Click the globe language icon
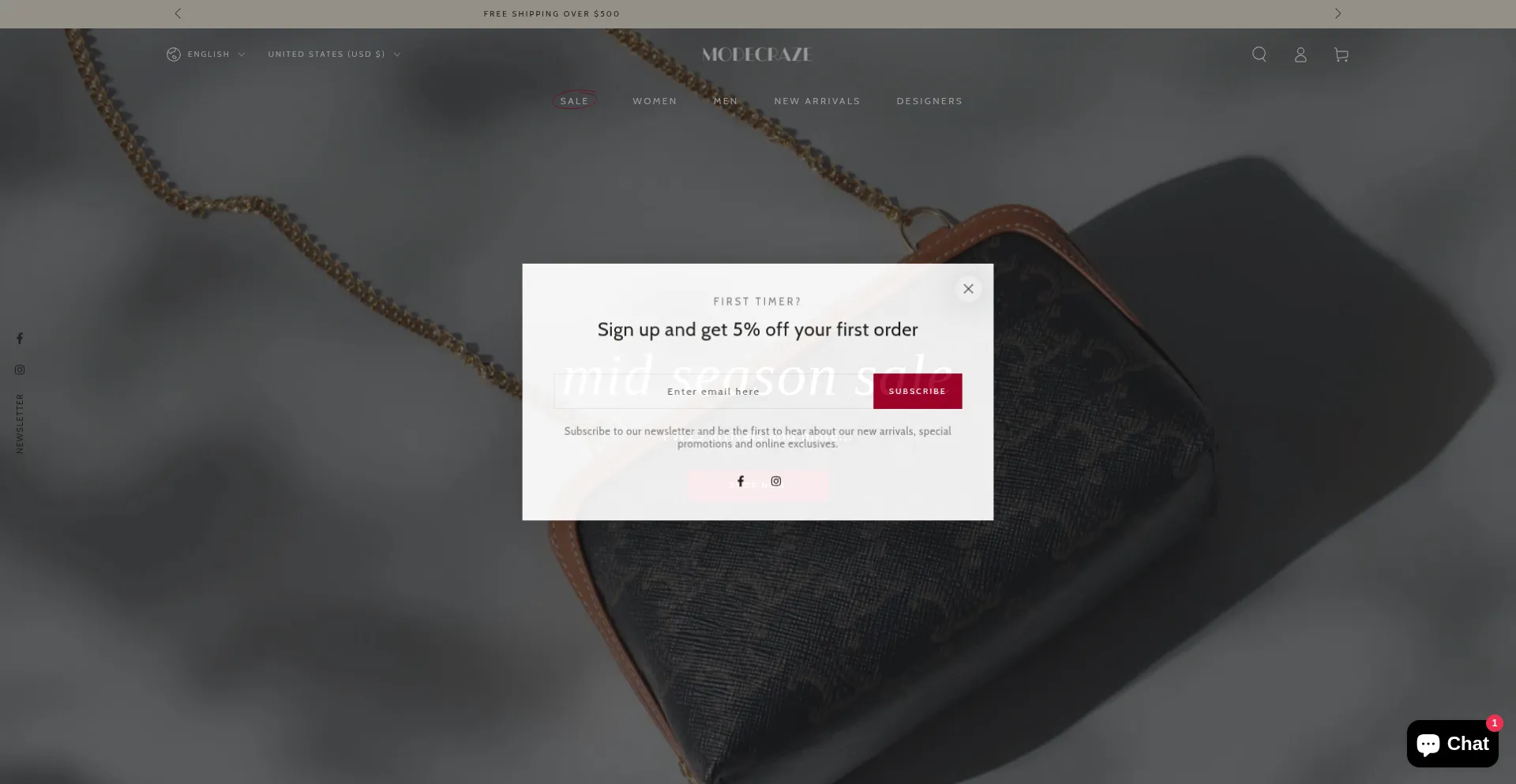The width and height of the screenshot is (1516, 784). [x=174, y=54]
